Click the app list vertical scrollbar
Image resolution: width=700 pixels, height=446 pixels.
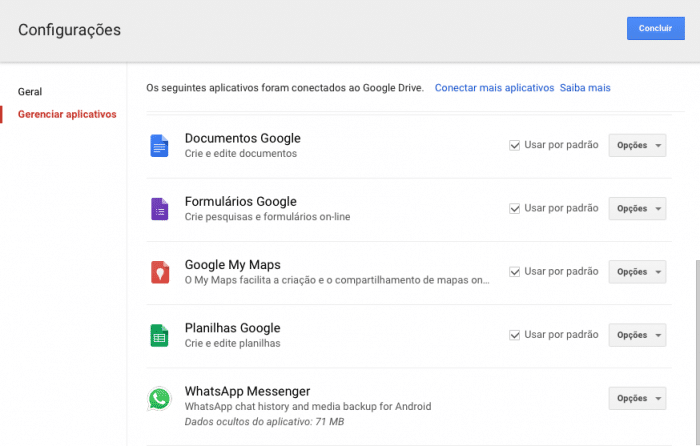697,353
